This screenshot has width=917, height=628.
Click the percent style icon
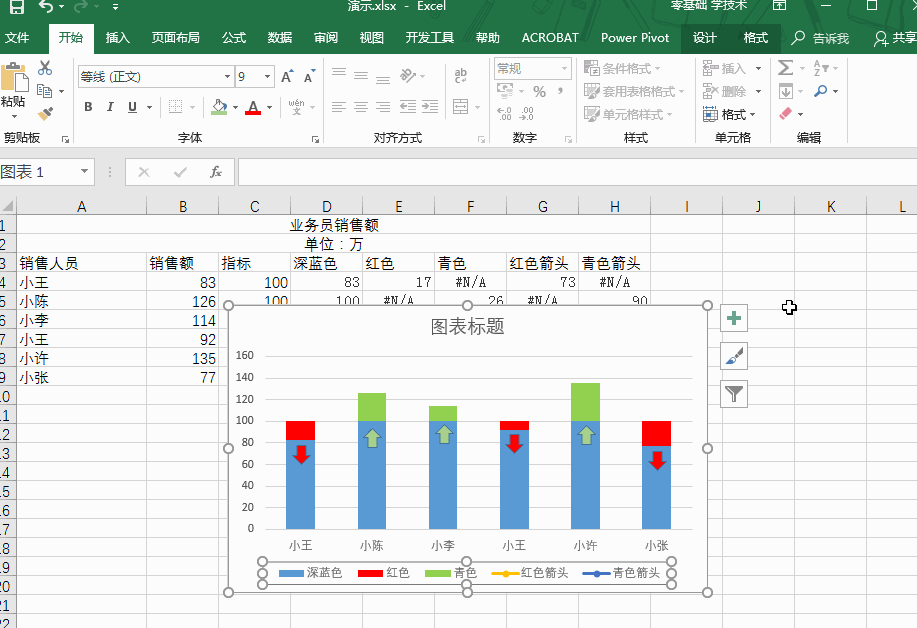pyautogui.click(x=539, y=91)
